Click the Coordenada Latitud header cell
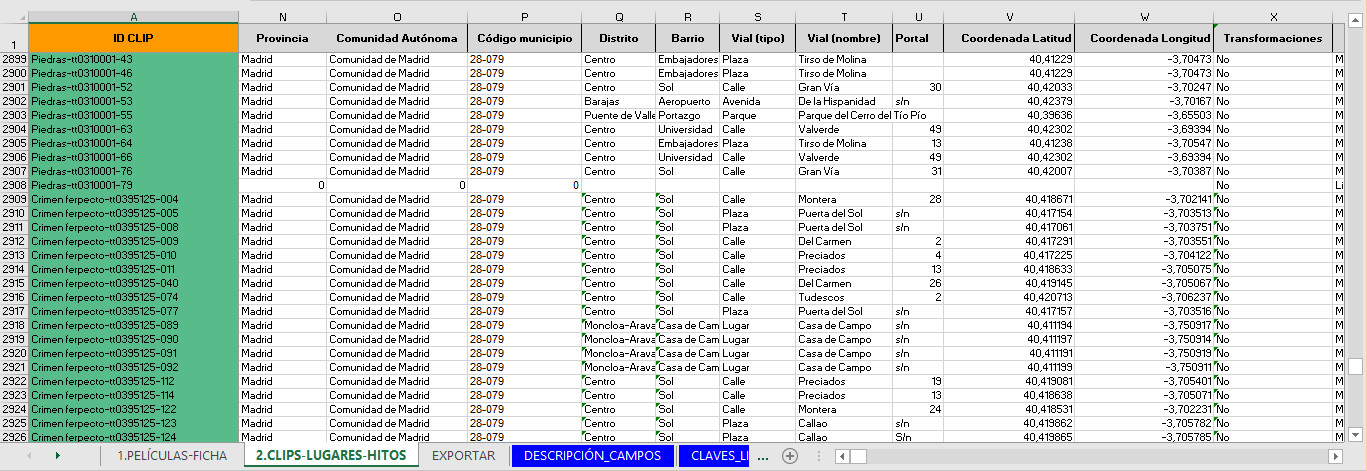 pyautogui.click(x=1009, y=38)
